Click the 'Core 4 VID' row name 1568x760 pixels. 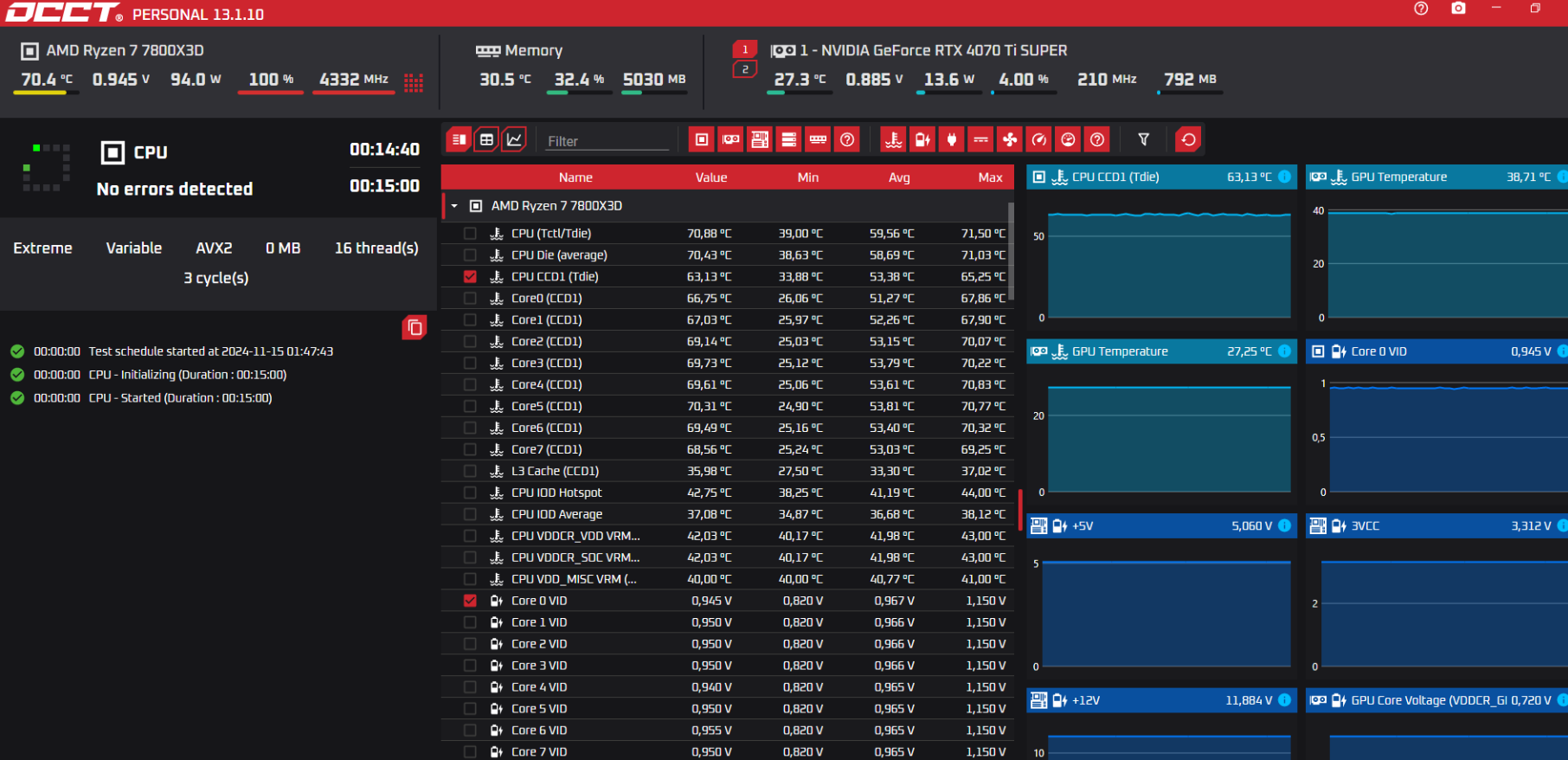(x=539, y=687)
